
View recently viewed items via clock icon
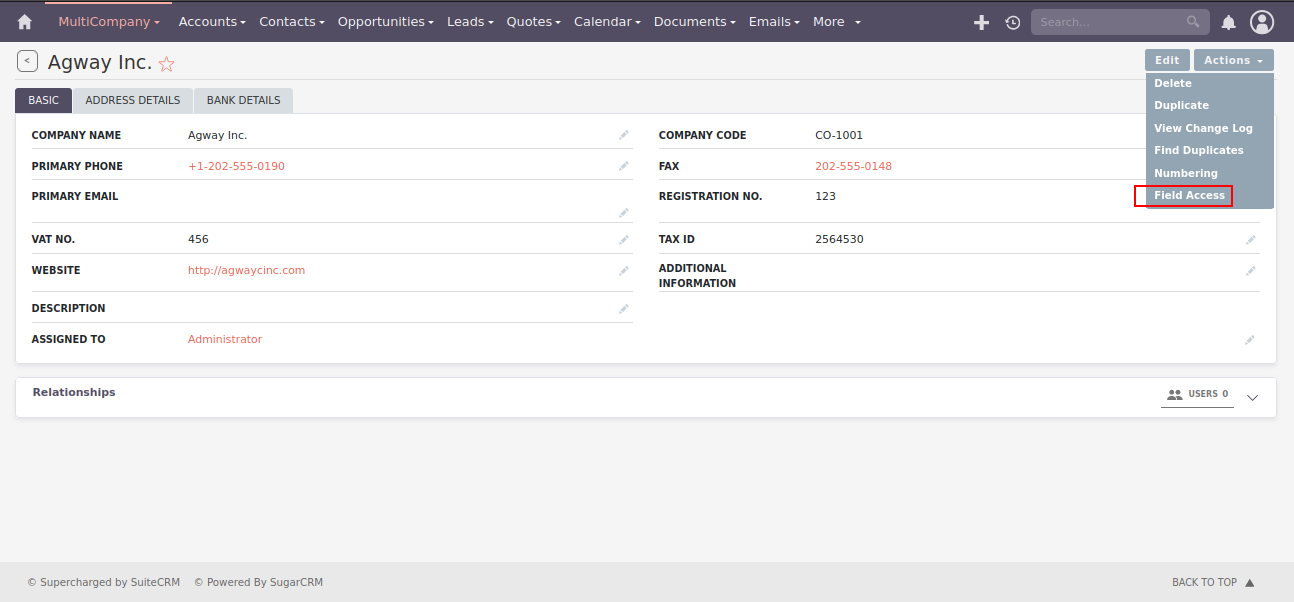[1012, 21]
